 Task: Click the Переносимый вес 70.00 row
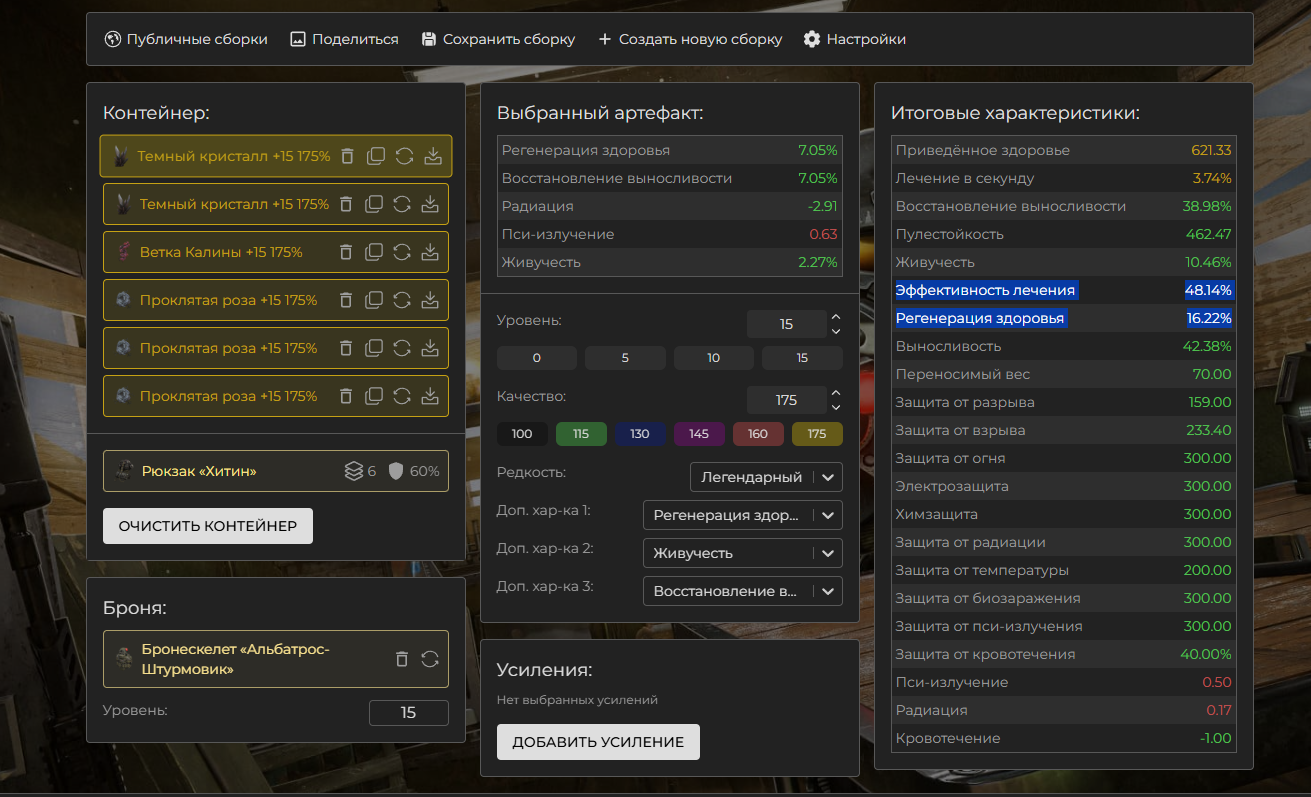[x=1064, y=374]
